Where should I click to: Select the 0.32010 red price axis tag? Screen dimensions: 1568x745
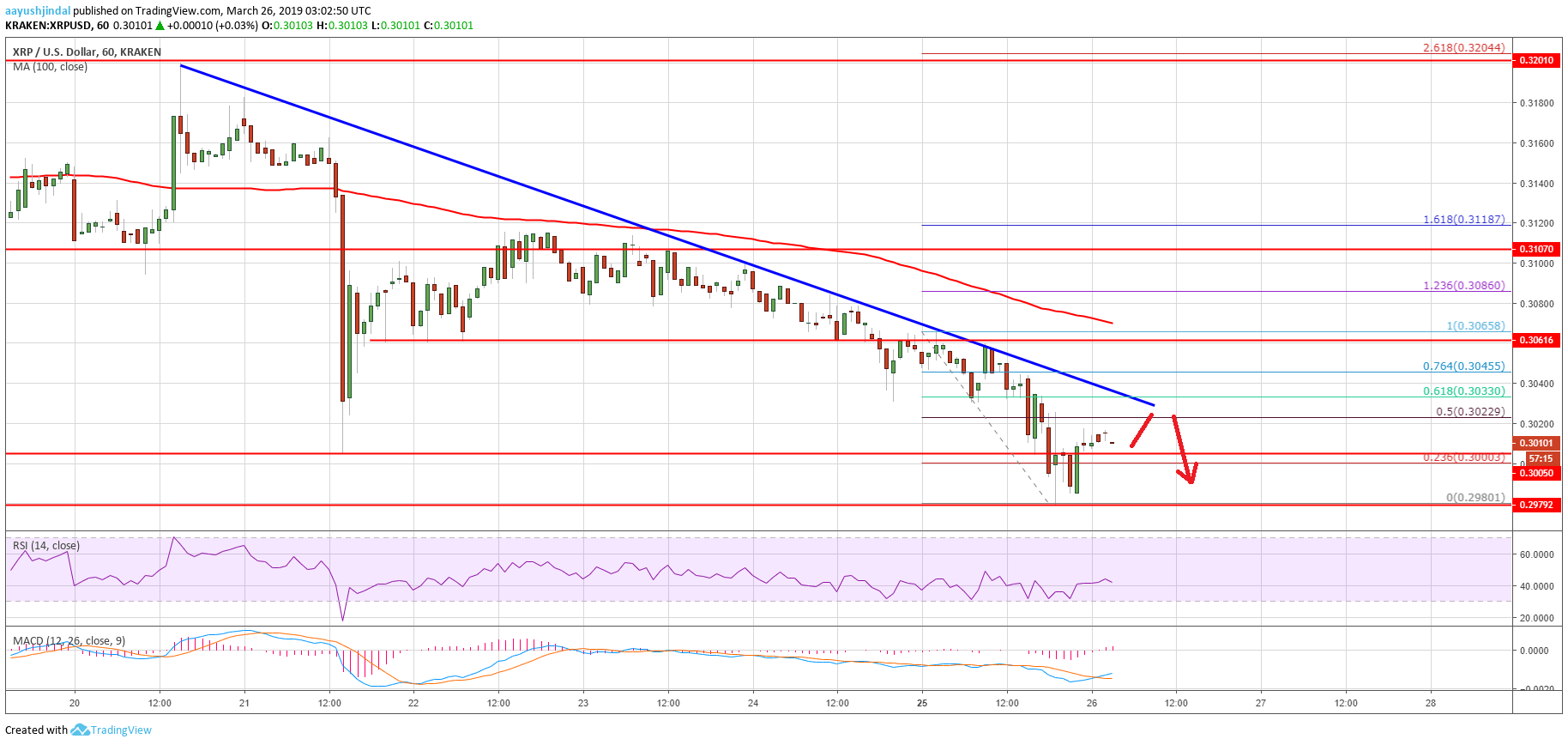point(1535,60)
